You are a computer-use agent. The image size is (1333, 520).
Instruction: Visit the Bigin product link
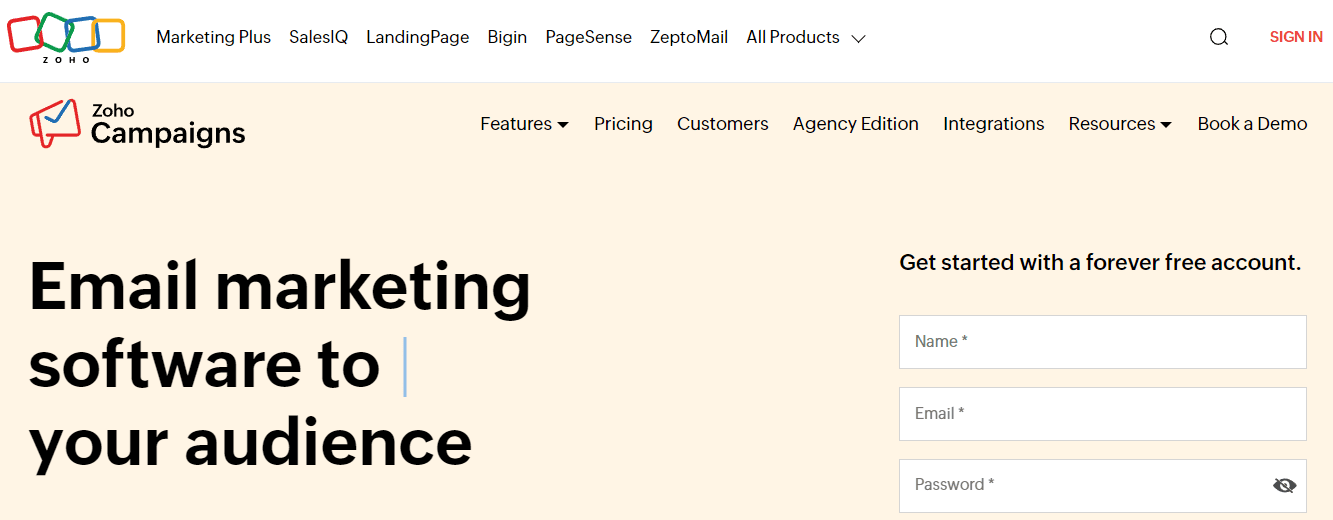click(507, 37)
